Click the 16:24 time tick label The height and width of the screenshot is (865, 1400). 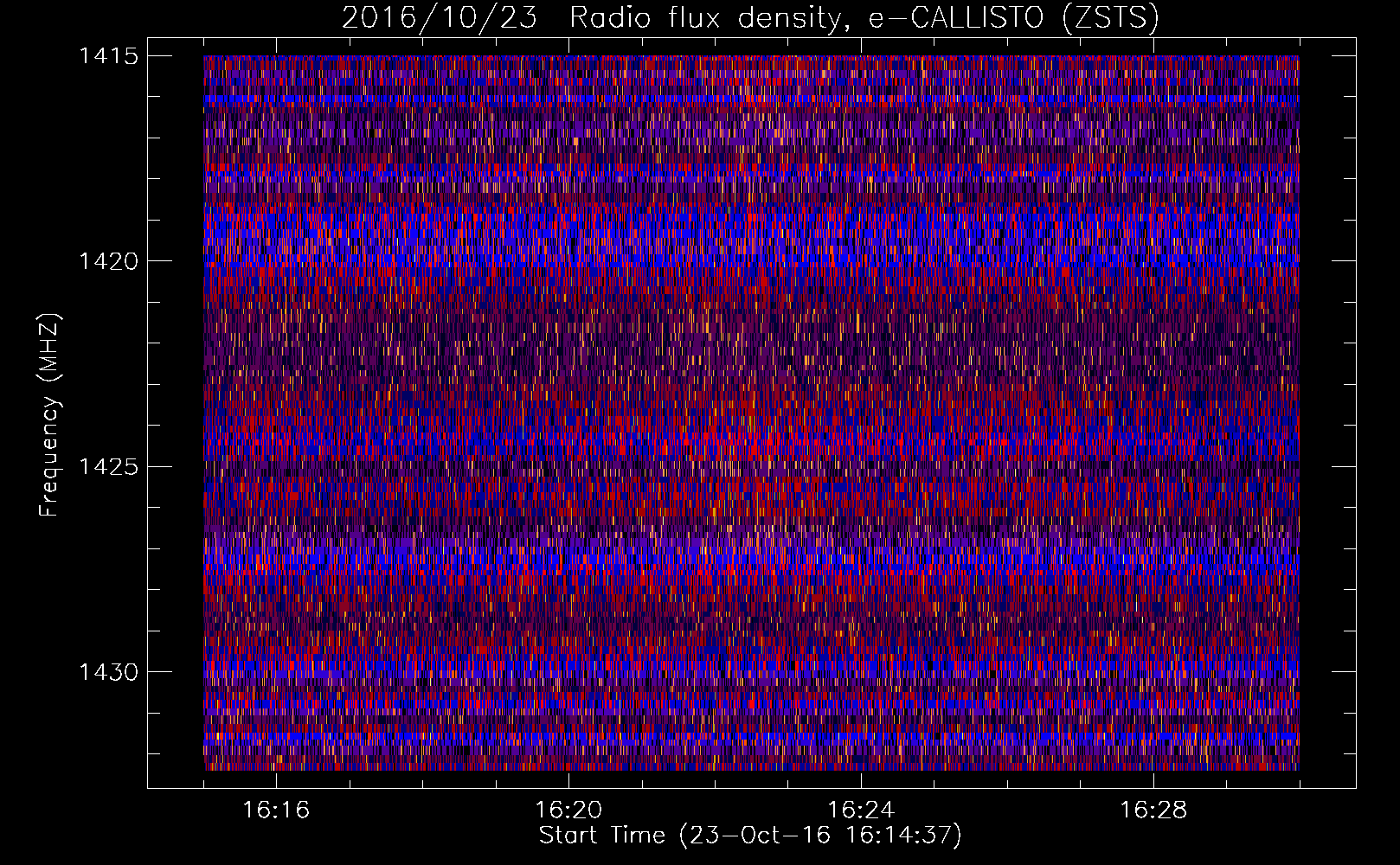(861, 810)
